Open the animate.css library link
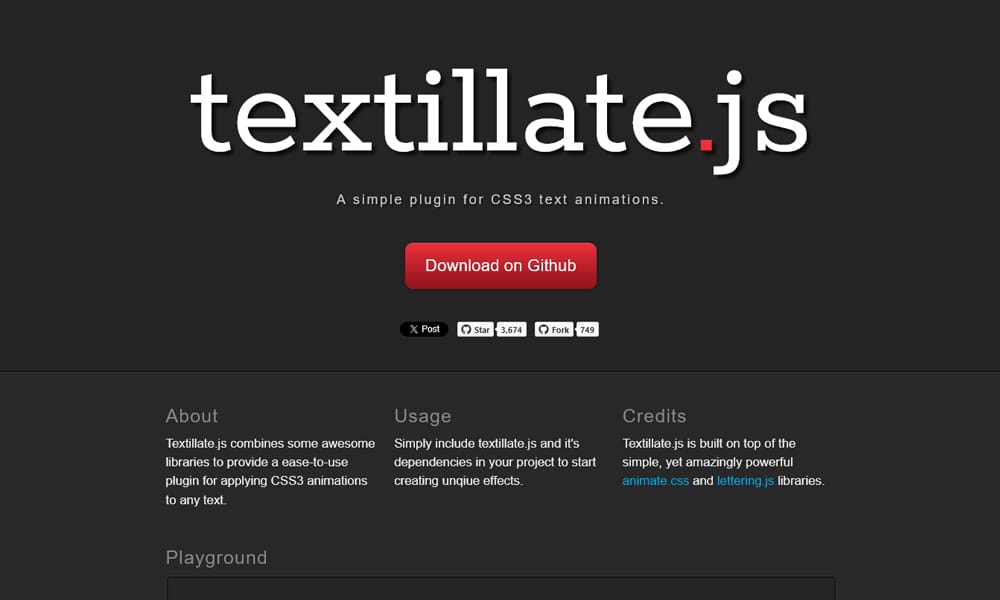Screen dimensions: 1000x600 (x=656, y=479)
